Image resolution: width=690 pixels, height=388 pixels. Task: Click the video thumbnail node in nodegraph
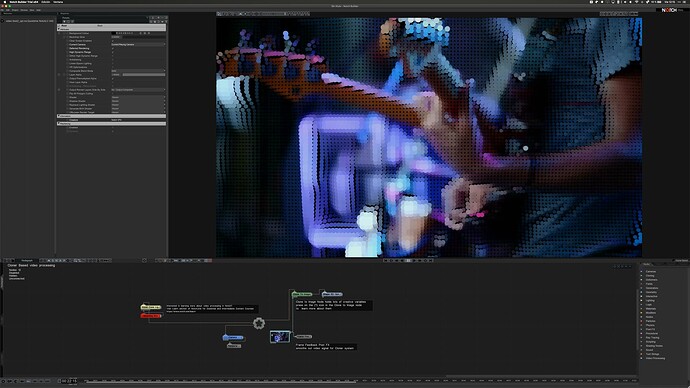click(x=280, y=337)
